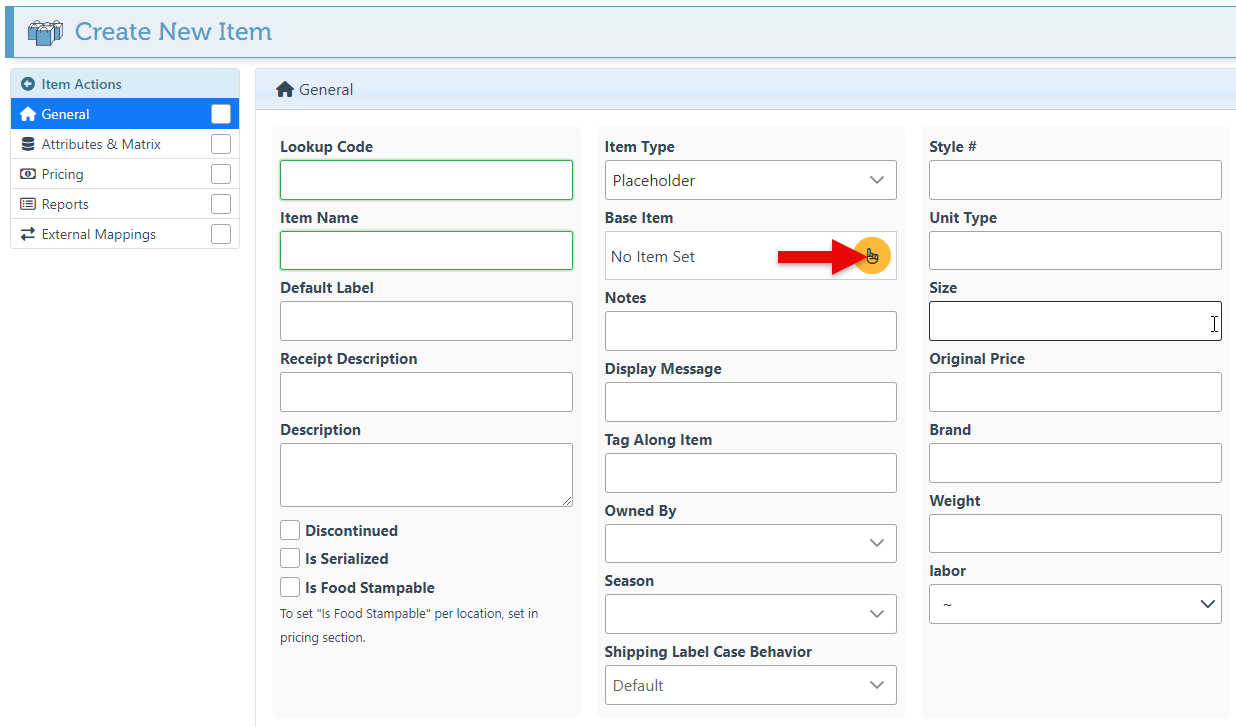
Task: Open the External Mappings section
Action: point(98,234)
